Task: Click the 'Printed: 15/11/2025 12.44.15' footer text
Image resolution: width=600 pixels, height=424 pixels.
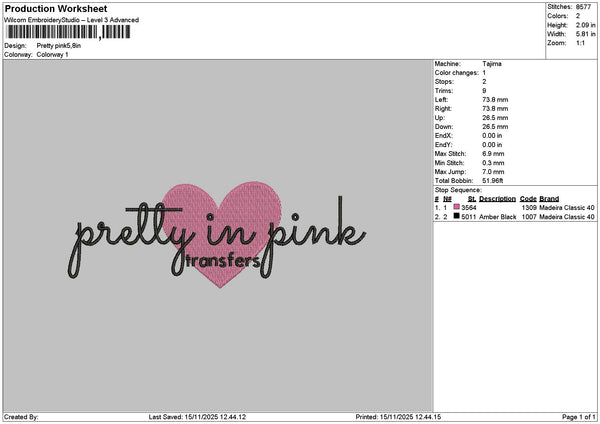Action: click(x=398, y=417)
